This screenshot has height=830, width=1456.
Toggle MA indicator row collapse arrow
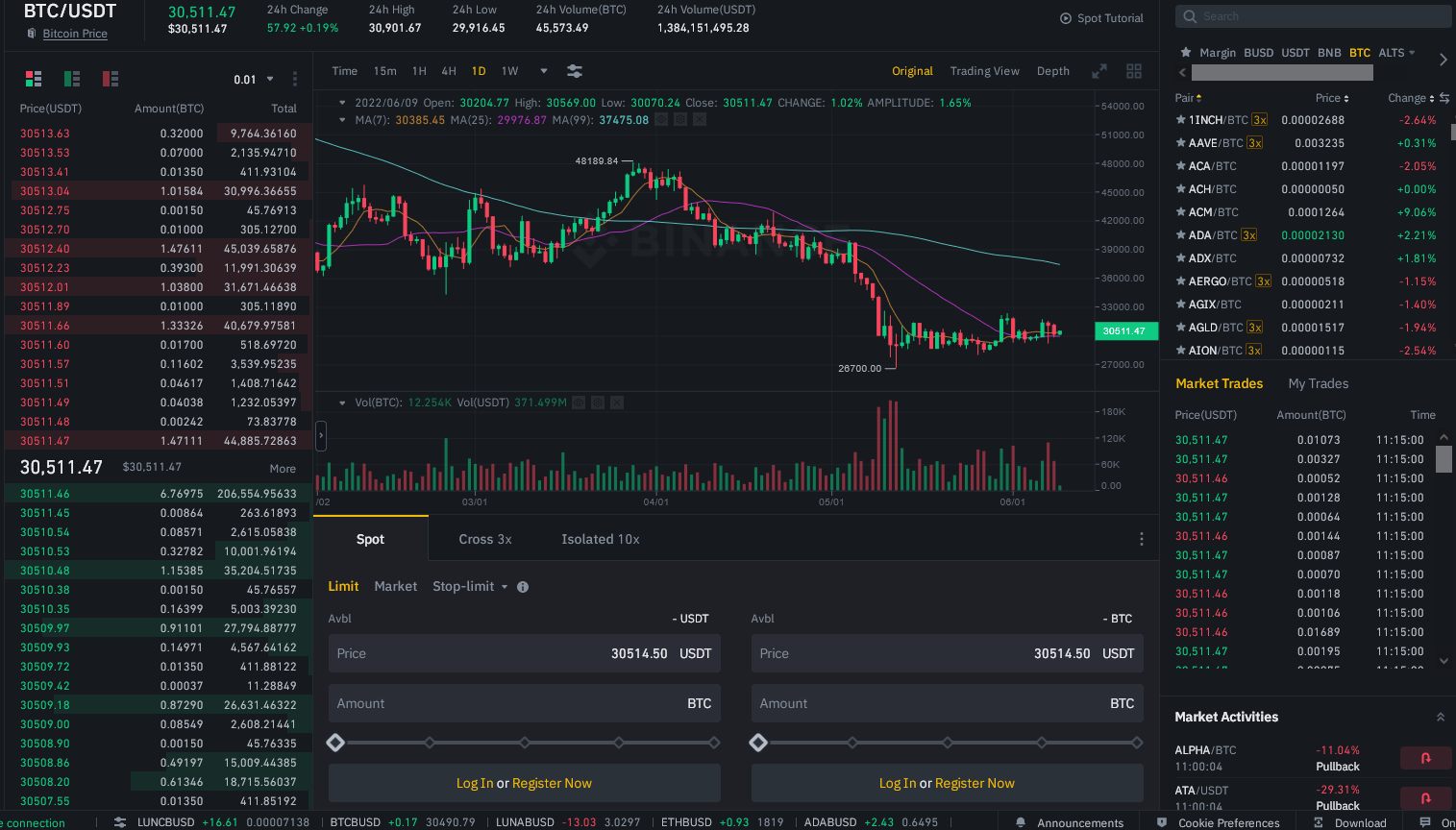pyautogui.click(x=343, y=120)
